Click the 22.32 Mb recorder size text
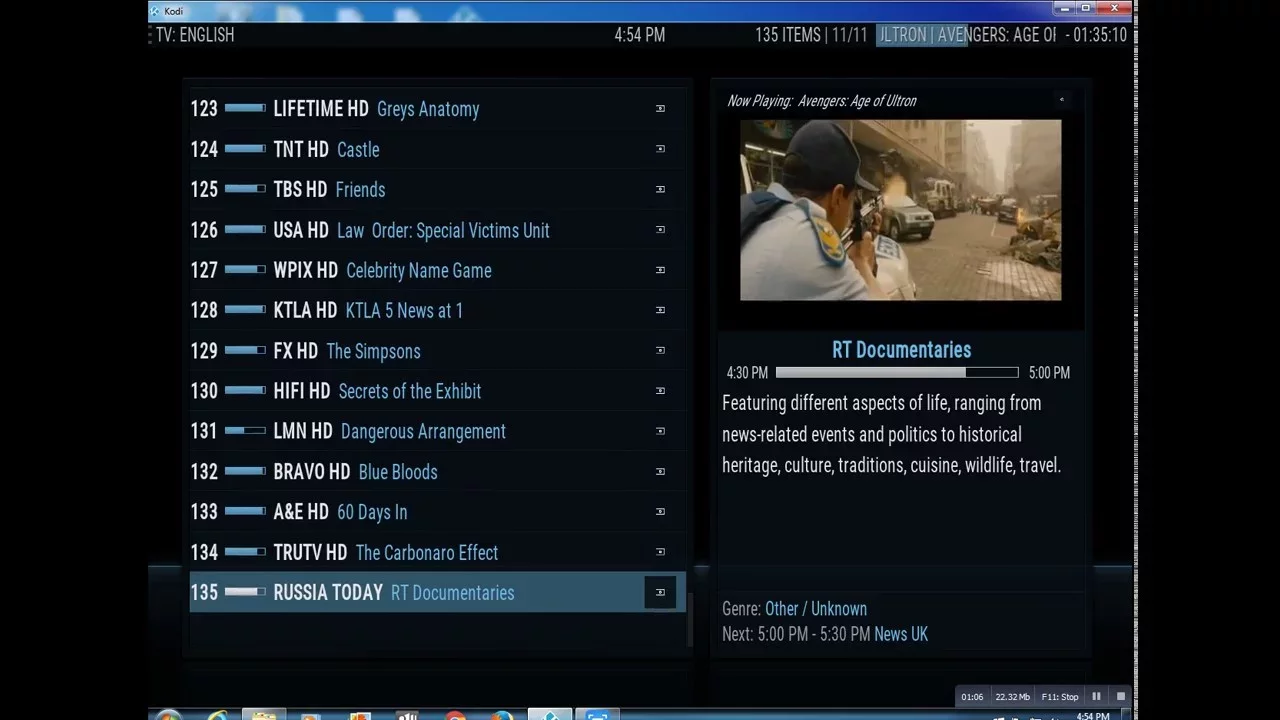 coord(1013,697)
